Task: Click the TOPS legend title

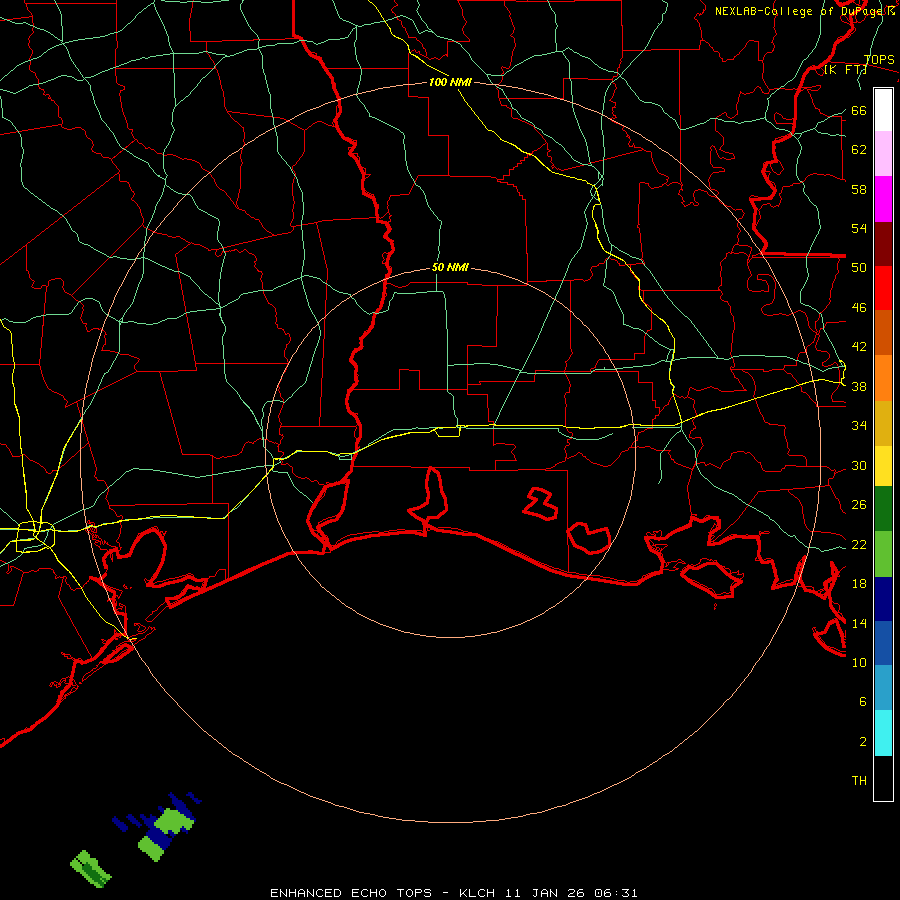Action: [x=879, y=59]
